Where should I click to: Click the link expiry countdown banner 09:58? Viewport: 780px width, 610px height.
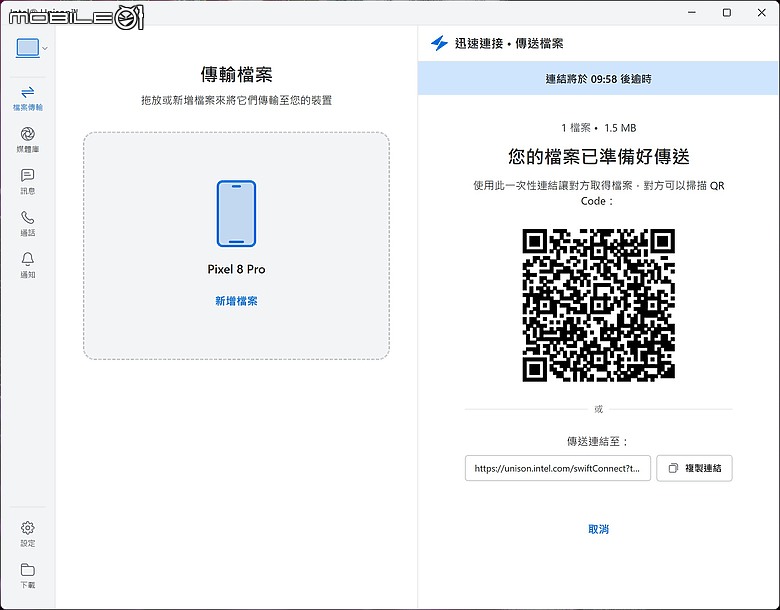pos(598,79)
